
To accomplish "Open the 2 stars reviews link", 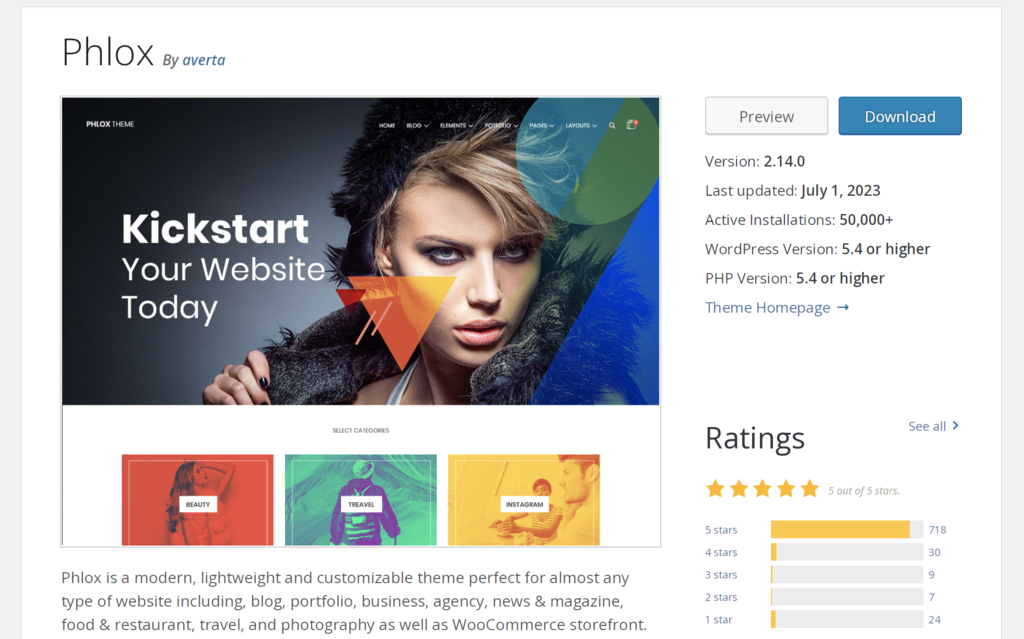I will [721, 597].
